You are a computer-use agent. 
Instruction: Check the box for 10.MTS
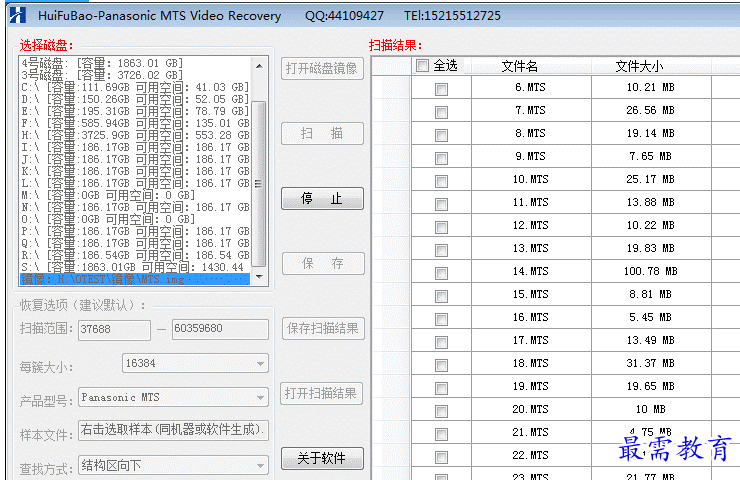pos(441,181)
